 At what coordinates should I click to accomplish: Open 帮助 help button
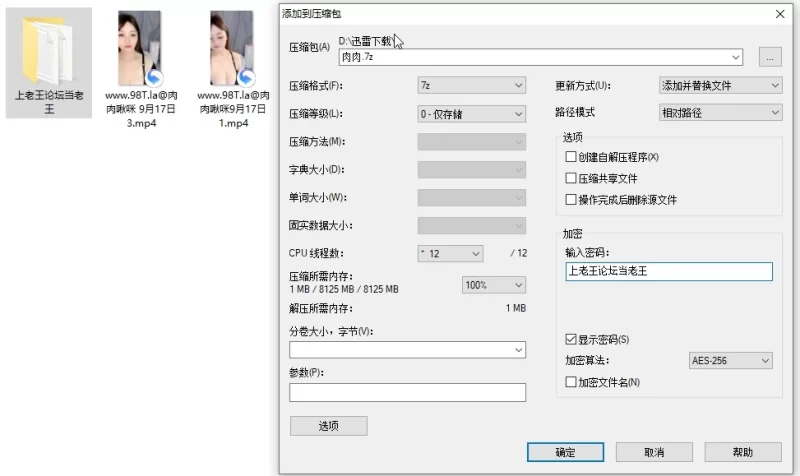pos(743,452)
